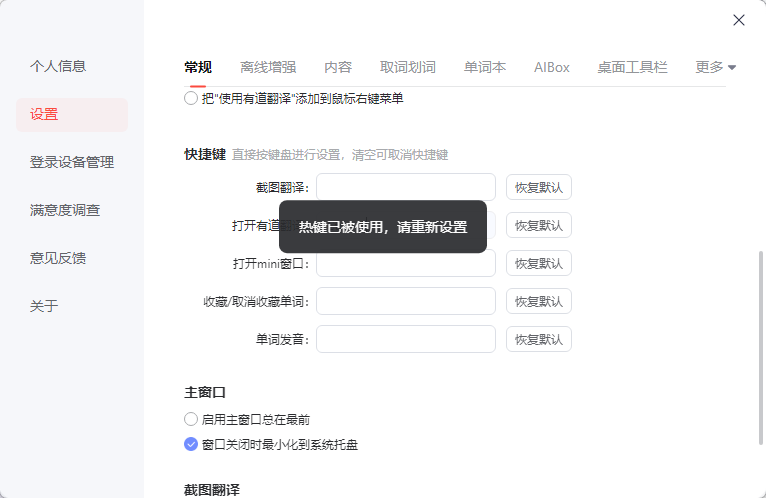Screen dimensions: 766x498
Task: Select the 取词划词 tab
Action: [408, 68]
